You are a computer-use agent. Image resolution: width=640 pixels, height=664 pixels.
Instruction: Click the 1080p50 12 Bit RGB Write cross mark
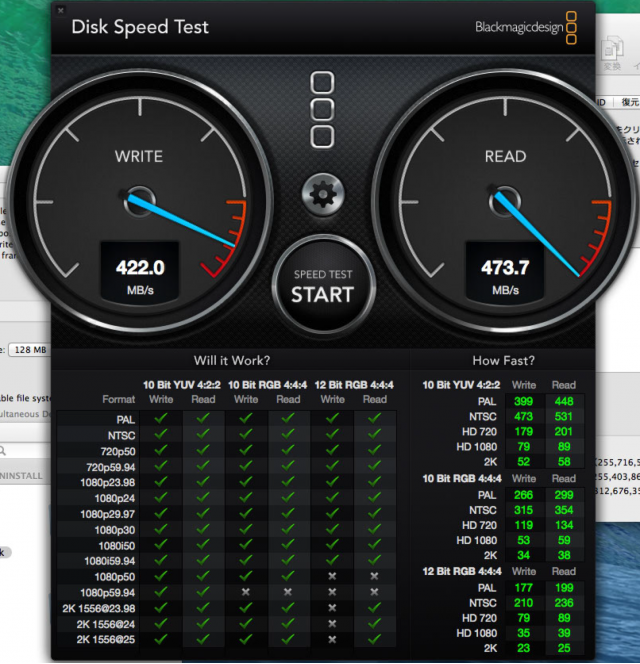[332, 576]
